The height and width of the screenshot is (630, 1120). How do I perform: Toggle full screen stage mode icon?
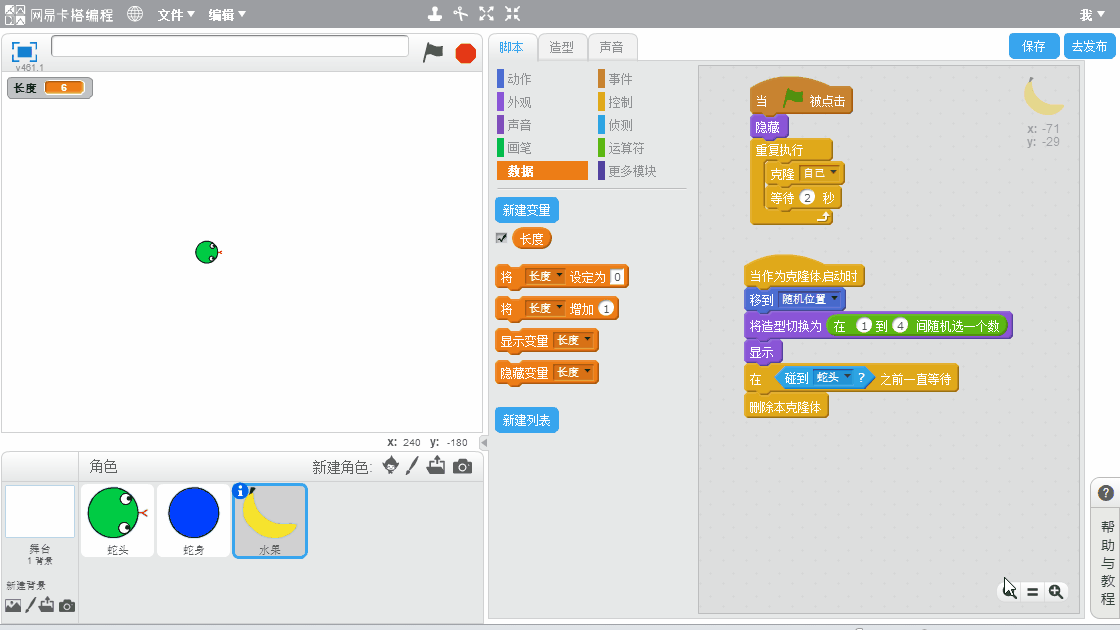(25, 51)
